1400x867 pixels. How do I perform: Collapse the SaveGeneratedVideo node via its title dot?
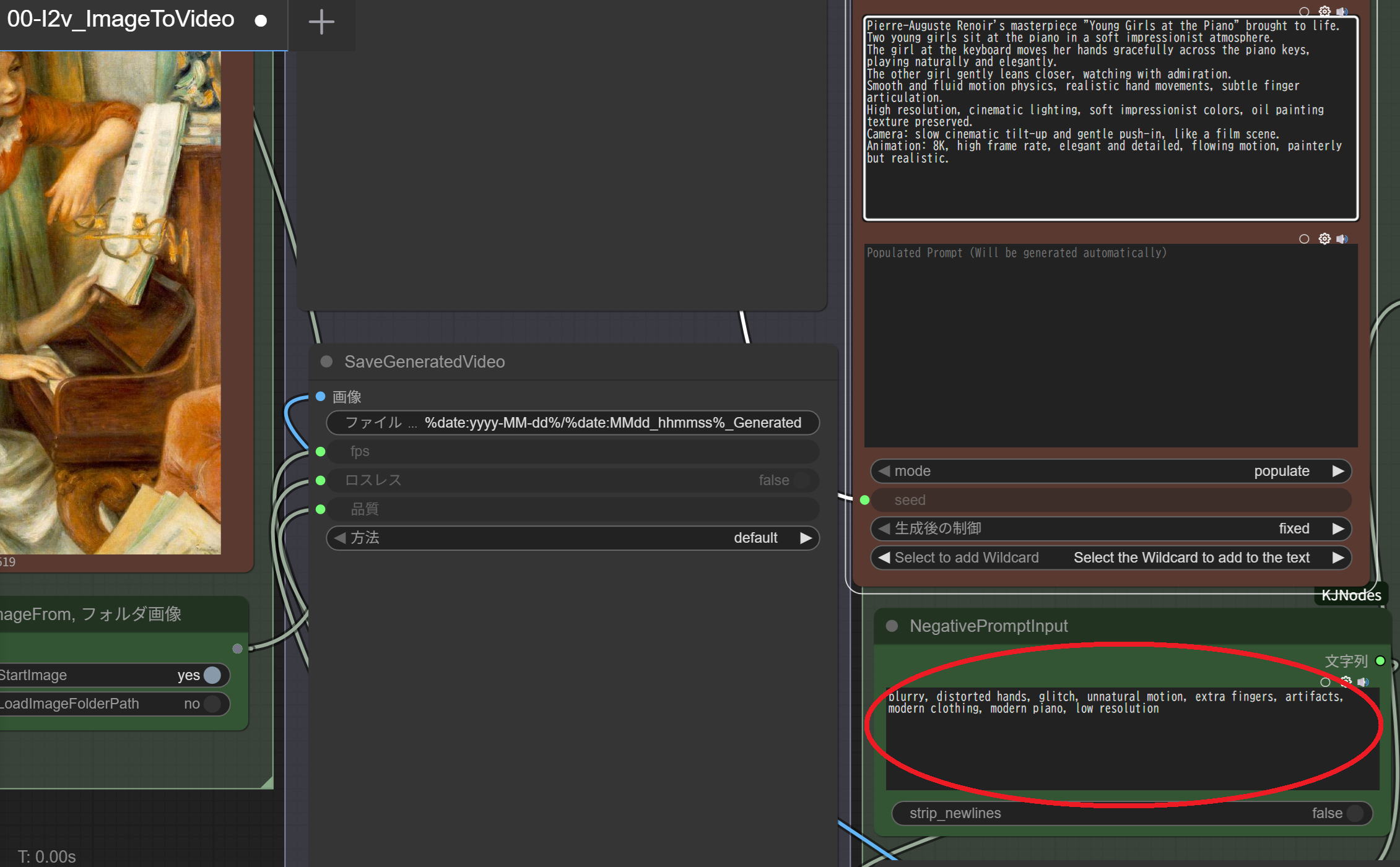[327, 361]
